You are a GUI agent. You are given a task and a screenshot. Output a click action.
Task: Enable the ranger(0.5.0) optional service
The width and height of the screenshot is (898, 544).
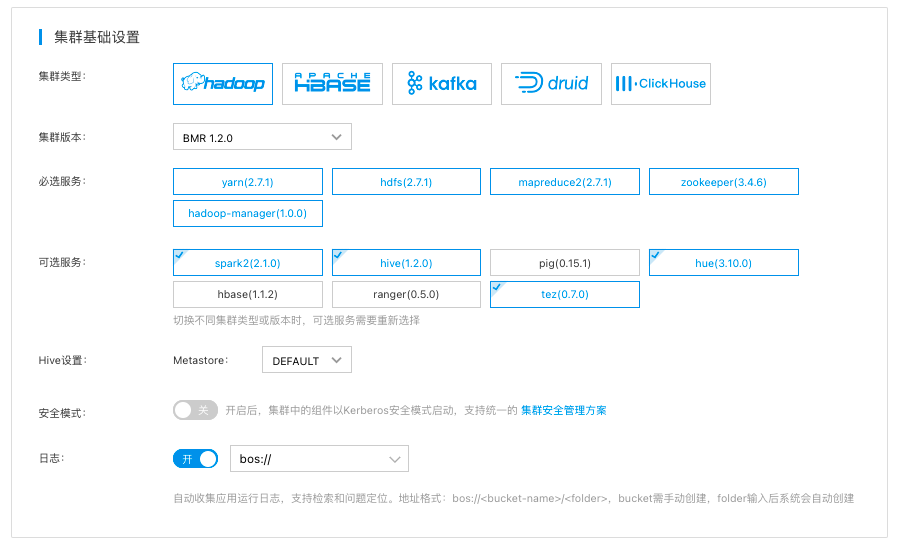point(406,294)
